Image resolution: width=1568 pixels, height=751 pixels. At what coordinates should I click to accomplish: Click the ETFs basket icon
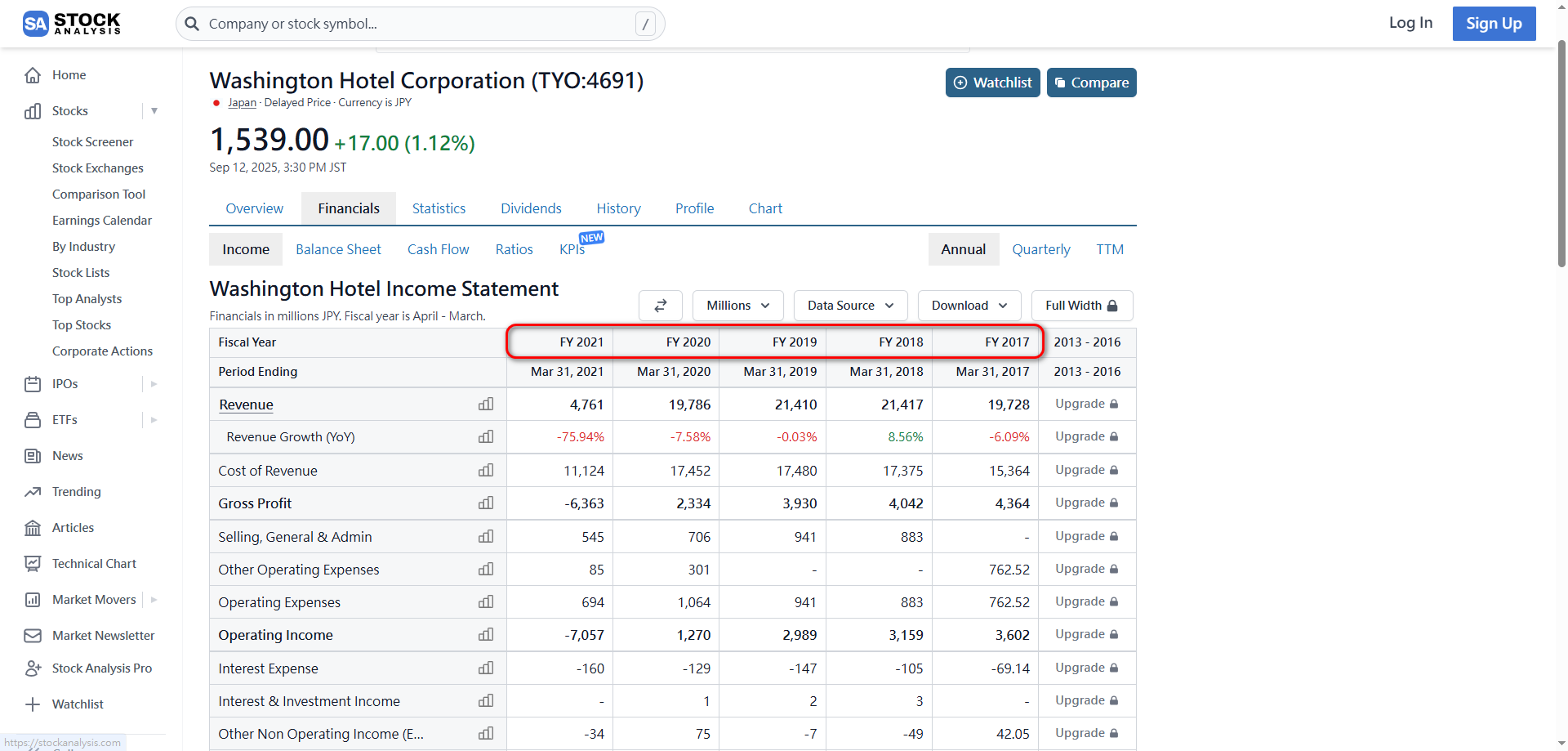(33, 420)
